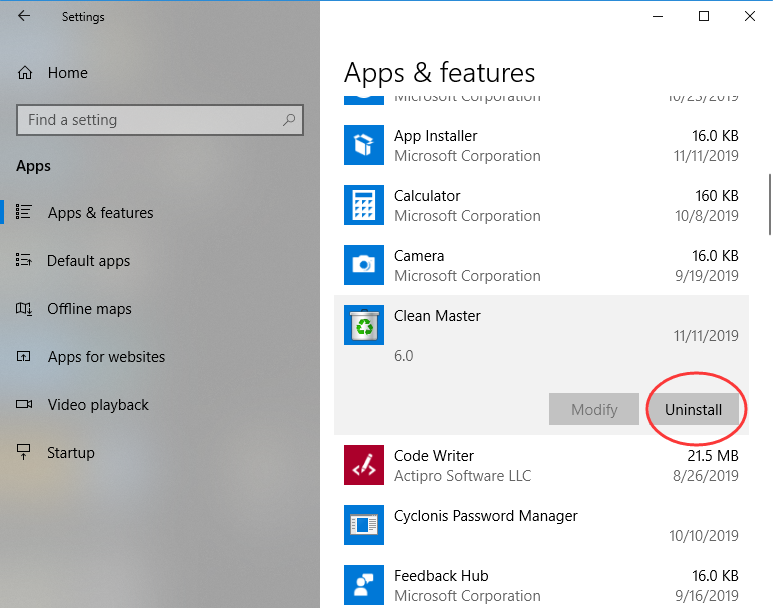Image resolution: width=773 pixels, height=608 pixels.
Task: Minimize the Settings window
Action: (658, 16)
